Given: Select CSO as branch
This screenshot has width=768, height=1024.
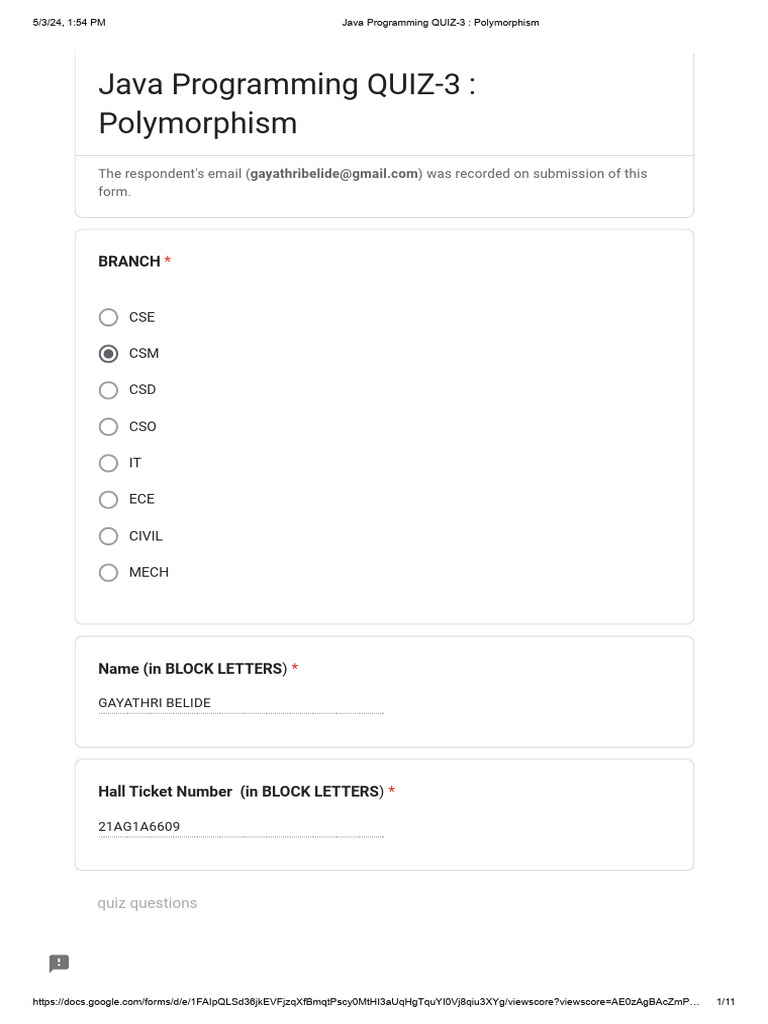Looking at the screenshot, I should coord(108,426).
